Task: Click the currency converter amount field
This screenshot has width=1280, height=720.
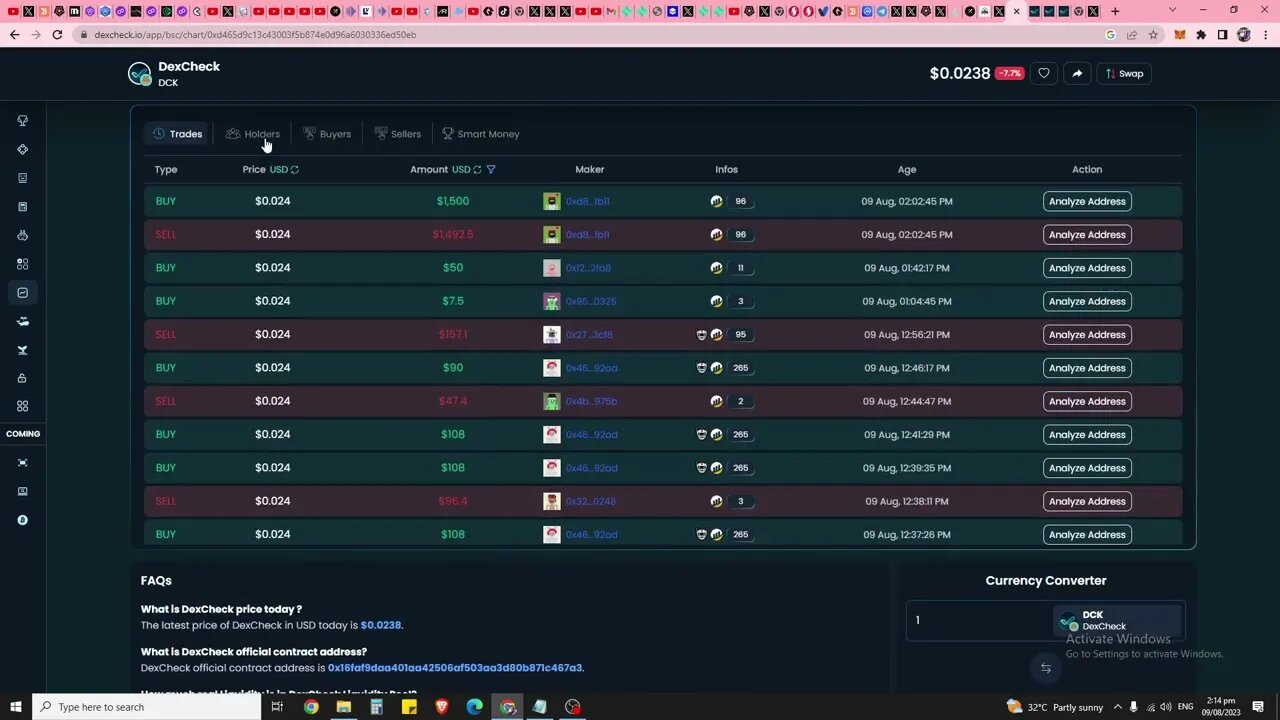Action: (x=978, y=620)
